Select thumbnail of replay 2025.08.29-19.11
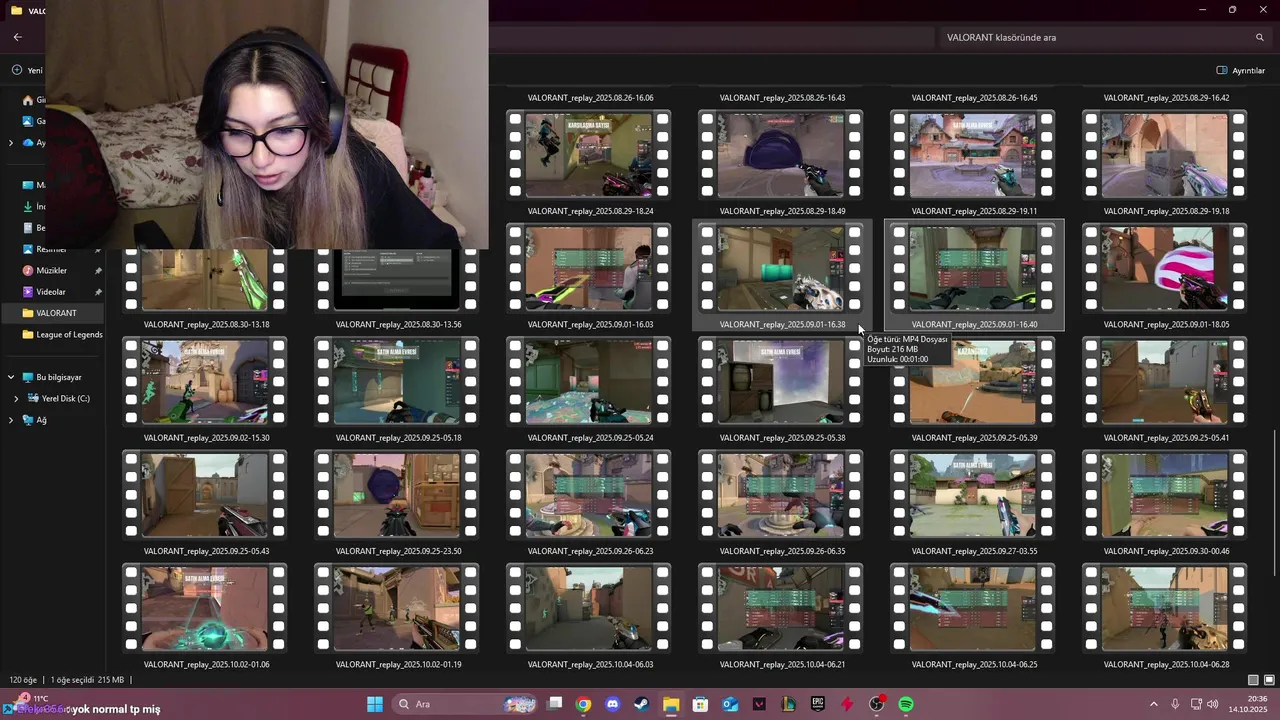This screenshot has height=720, width=1280. 973,154
